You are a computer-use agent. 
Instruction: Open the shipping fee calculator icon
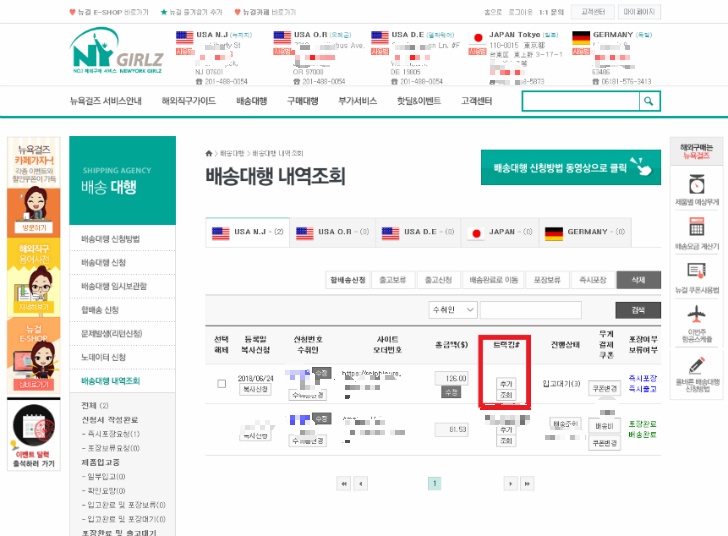pyautogui.click(x=696, y=228)
